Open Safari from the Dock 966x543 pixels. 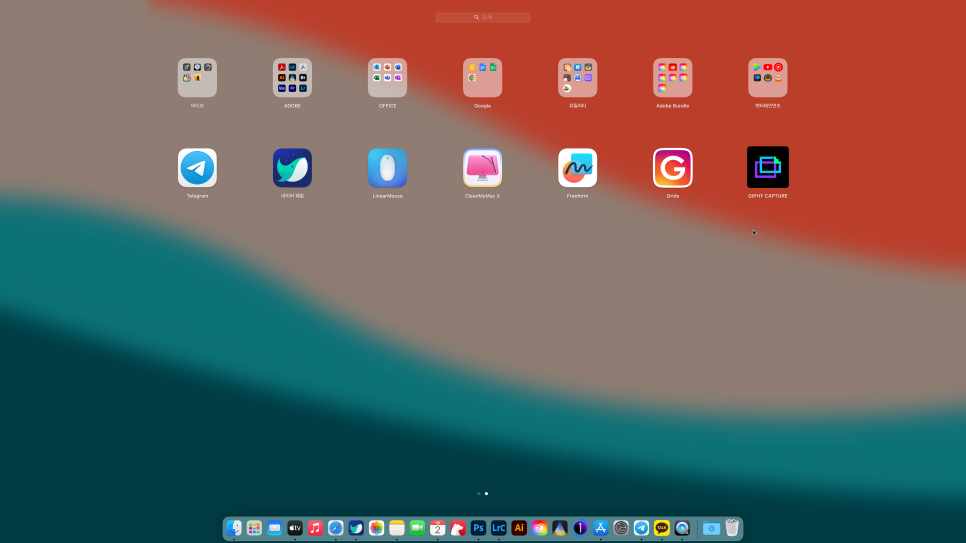(336, 528)
